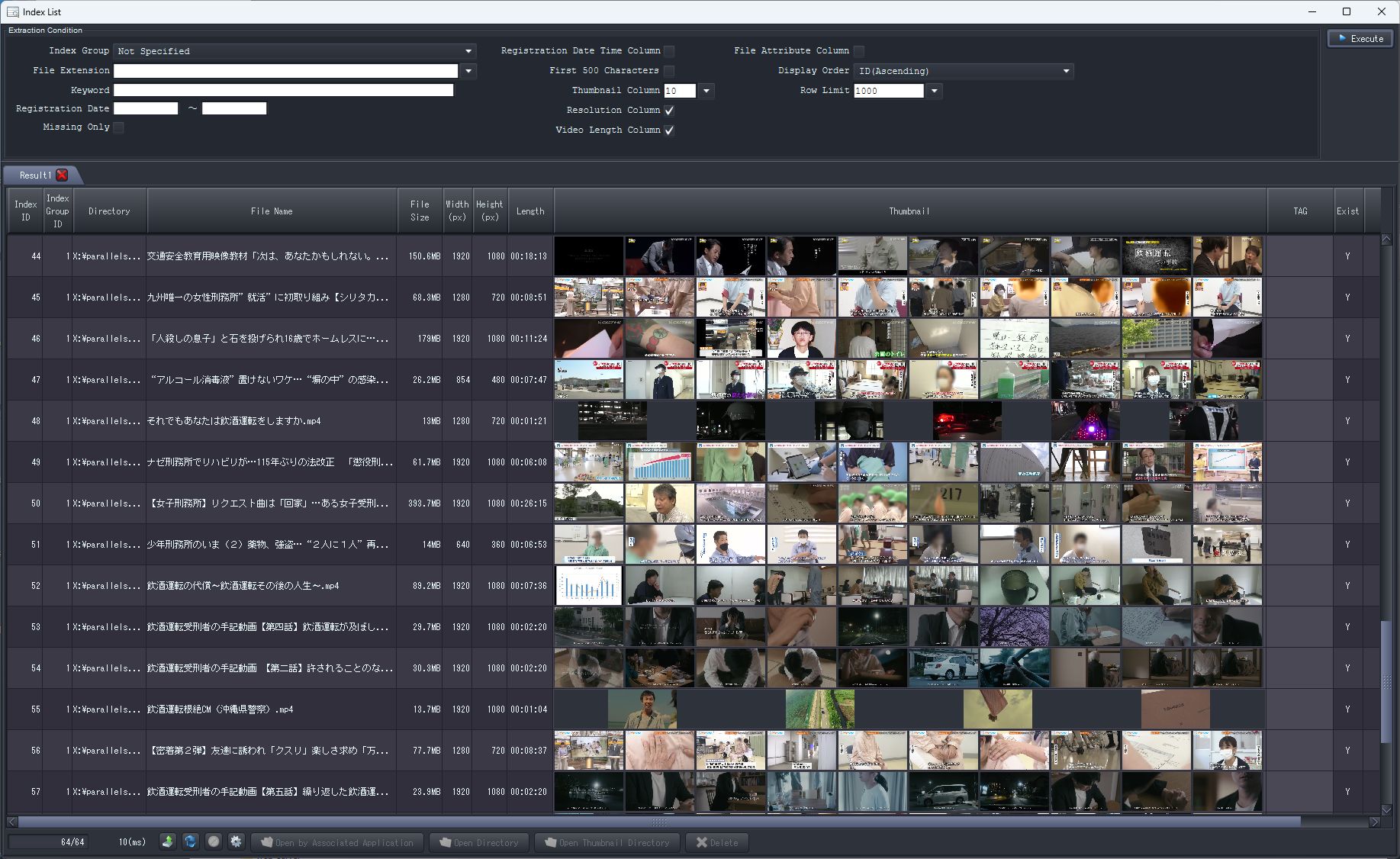Click Open by Associated Application button
This screenshot has width=1400, height=859.
tap(336, 842)
